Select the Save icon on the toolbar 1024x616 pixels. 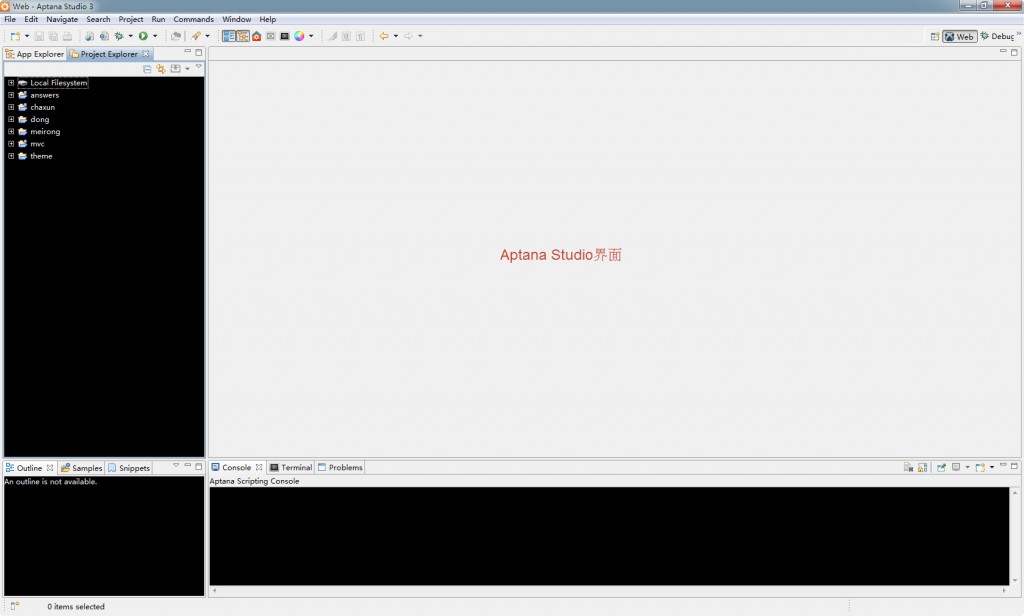pyautogui.click(x=38, y=36)
